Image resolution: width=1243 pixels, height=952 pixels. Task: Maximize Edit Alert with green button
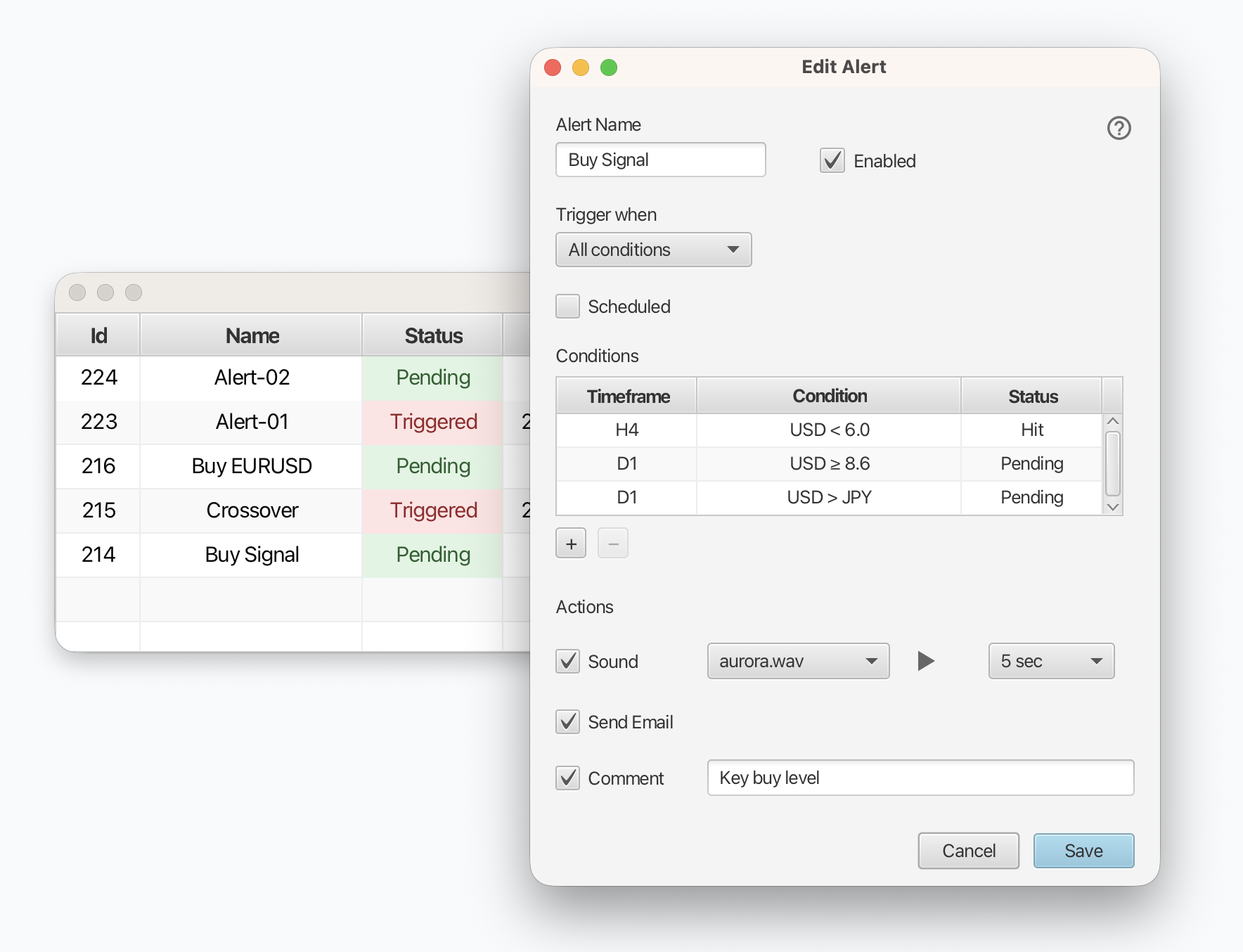[x=609, y=67]
